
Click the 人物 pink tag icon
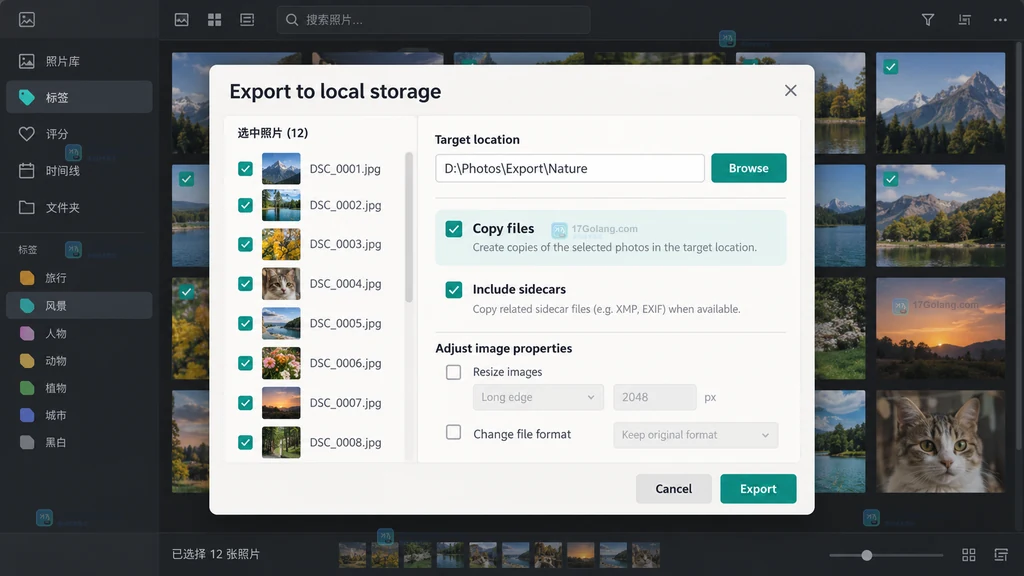coord(27,334)
